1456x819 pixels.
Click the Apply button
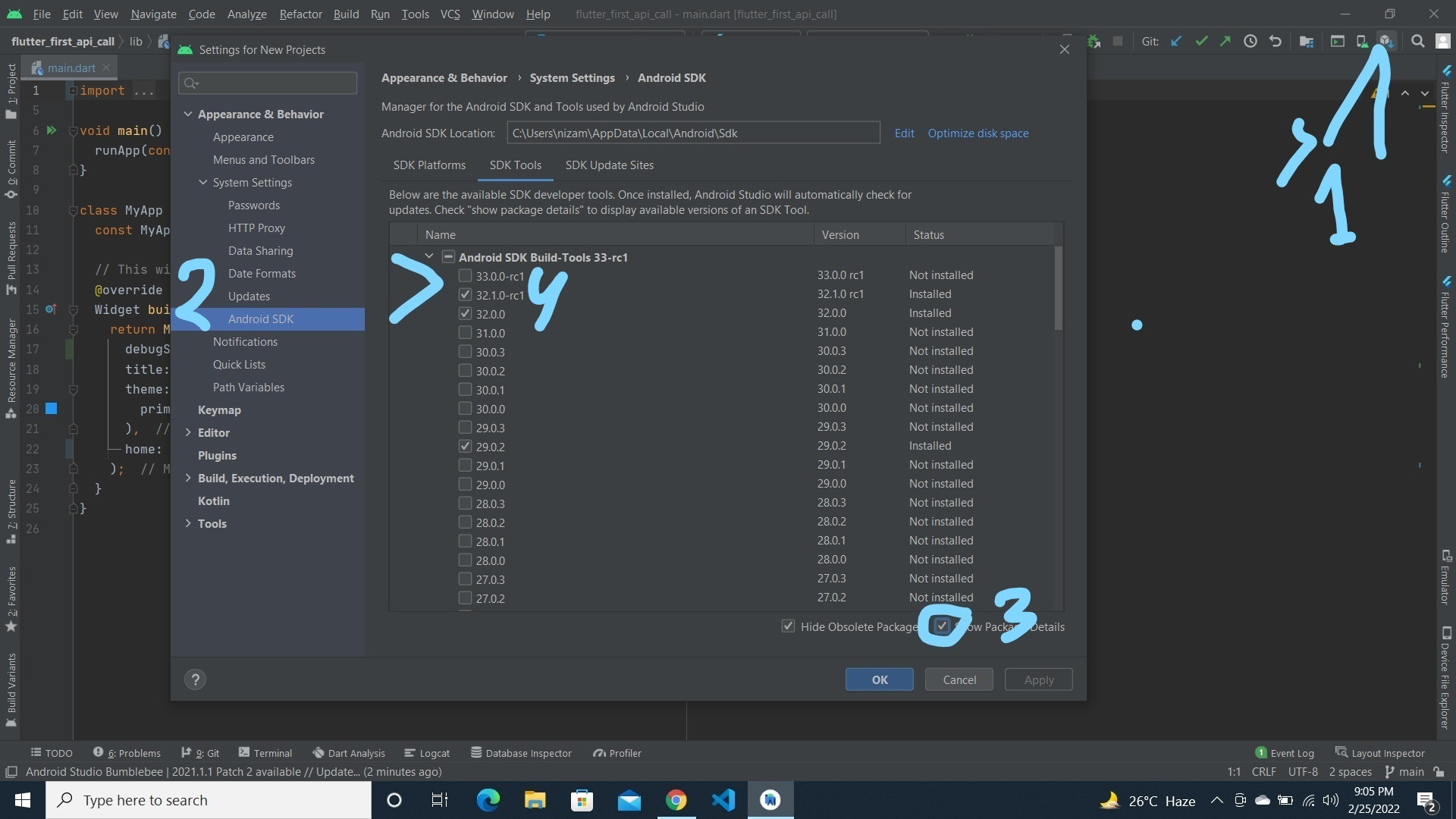pyautogui.click(x=1038, y=679)
